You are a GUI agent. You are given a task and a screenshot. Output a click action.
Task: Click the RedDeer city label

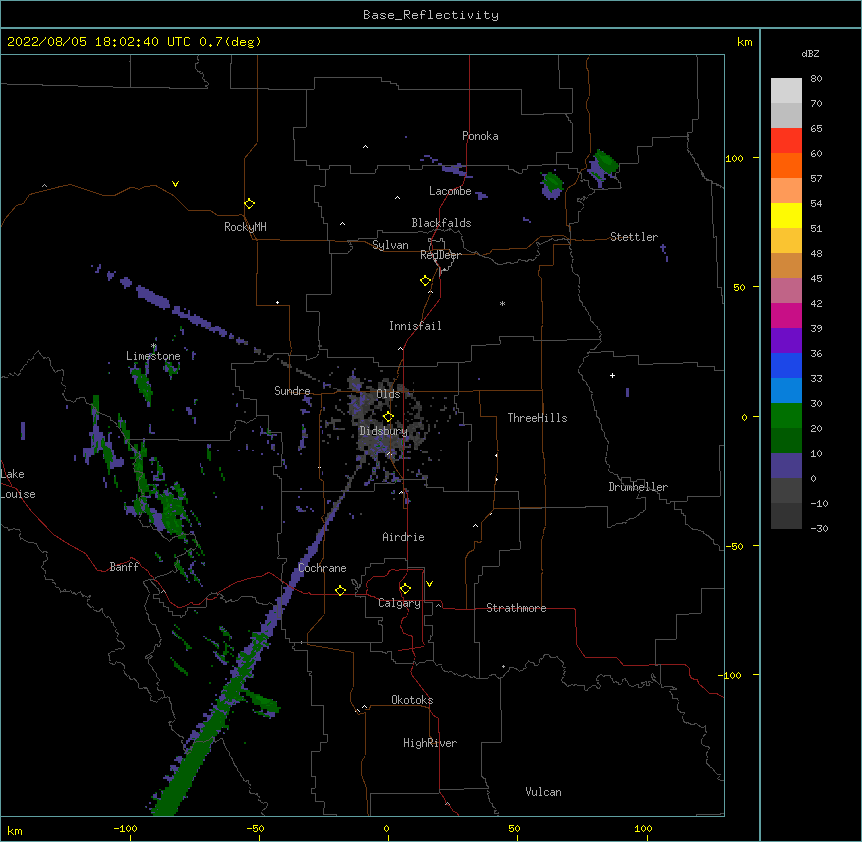(440, 255)
